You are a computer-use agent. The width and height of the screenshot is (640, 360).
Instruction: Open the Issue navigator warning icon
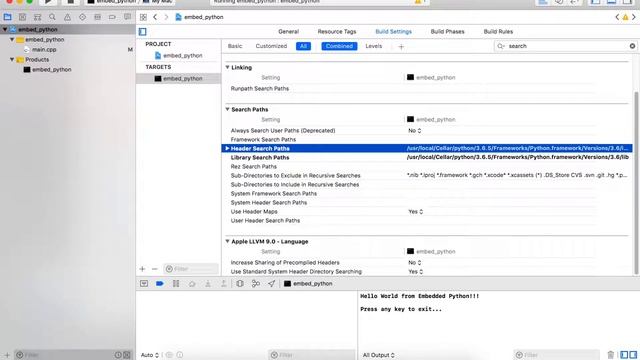click(x=67, y=17)
